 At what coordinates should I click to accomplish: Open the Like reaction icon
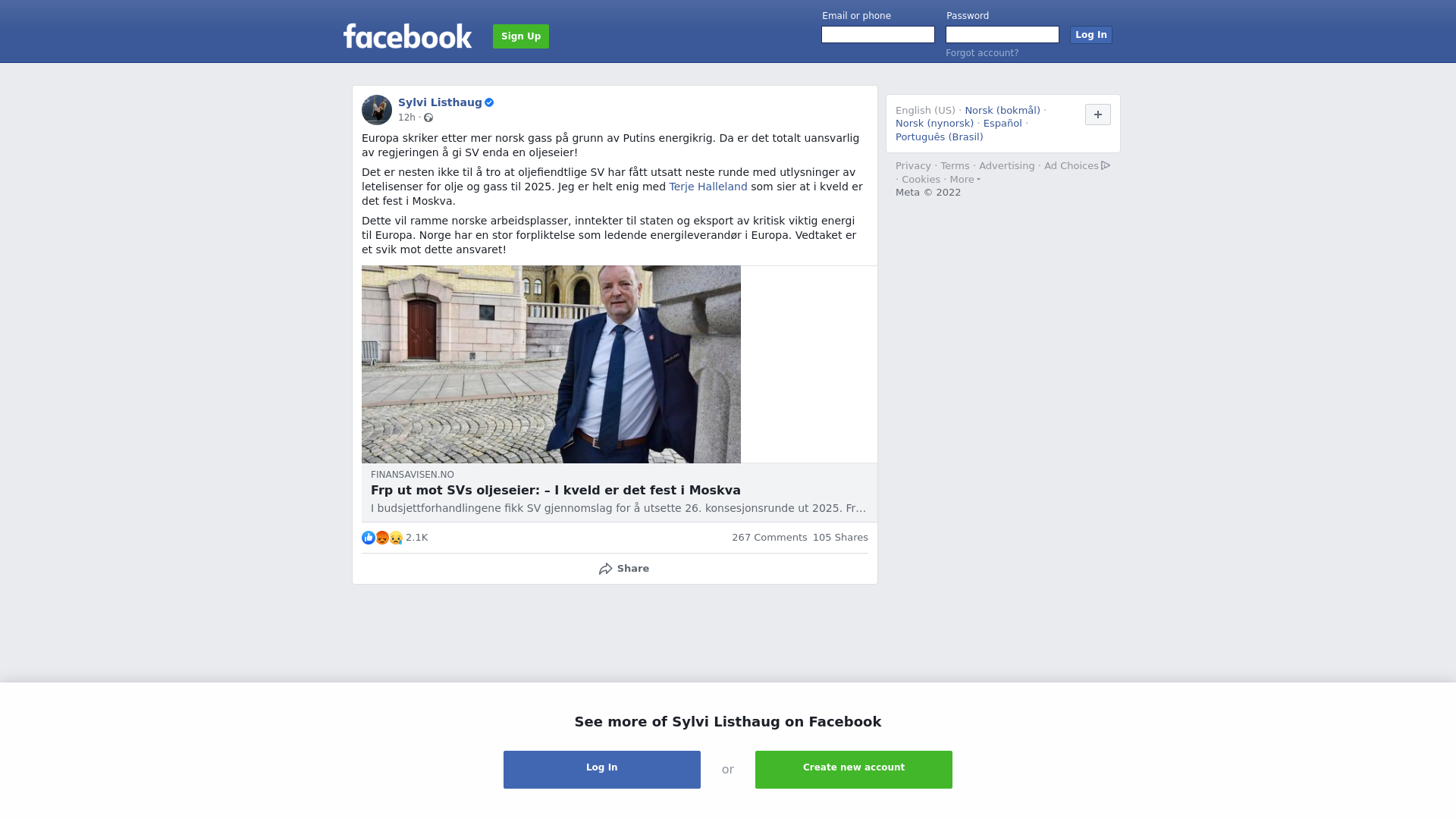point(369,538)
